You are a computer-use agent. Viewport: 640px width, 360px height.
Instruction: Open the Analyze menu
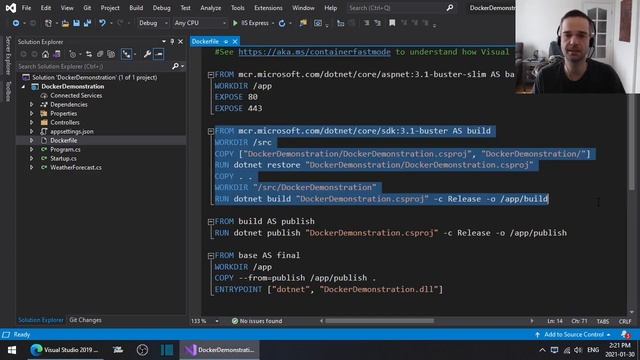[211, 8]
